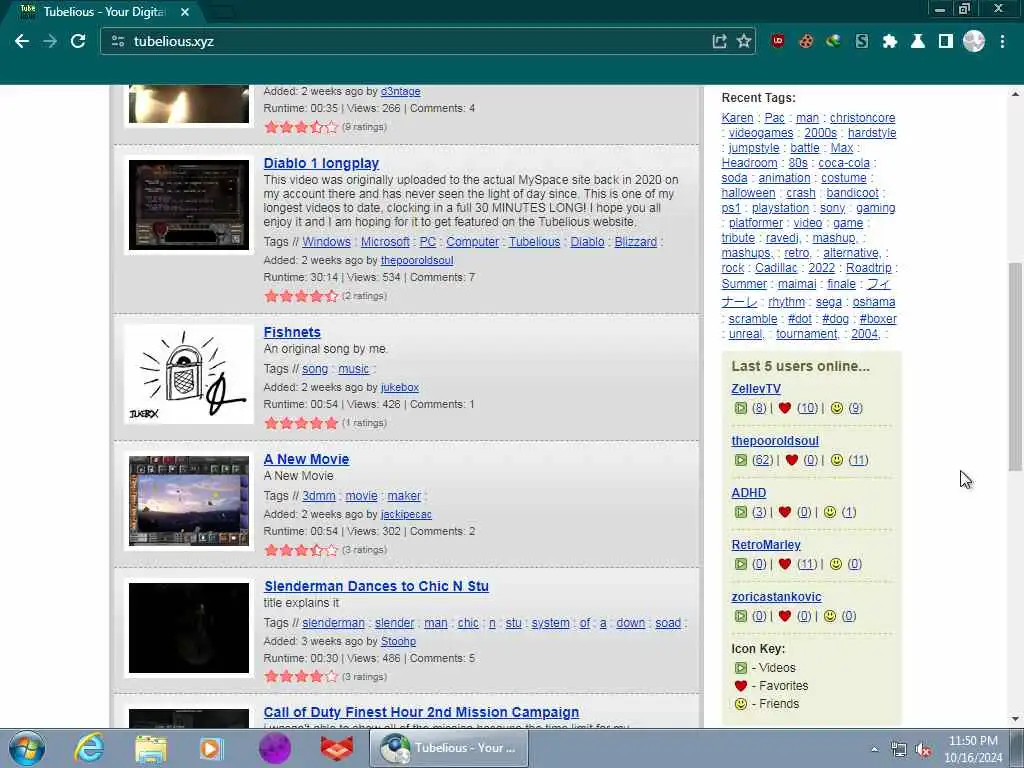Click the Karen tag in Recent Tags
1024x768 pixels.
[737, 118]
